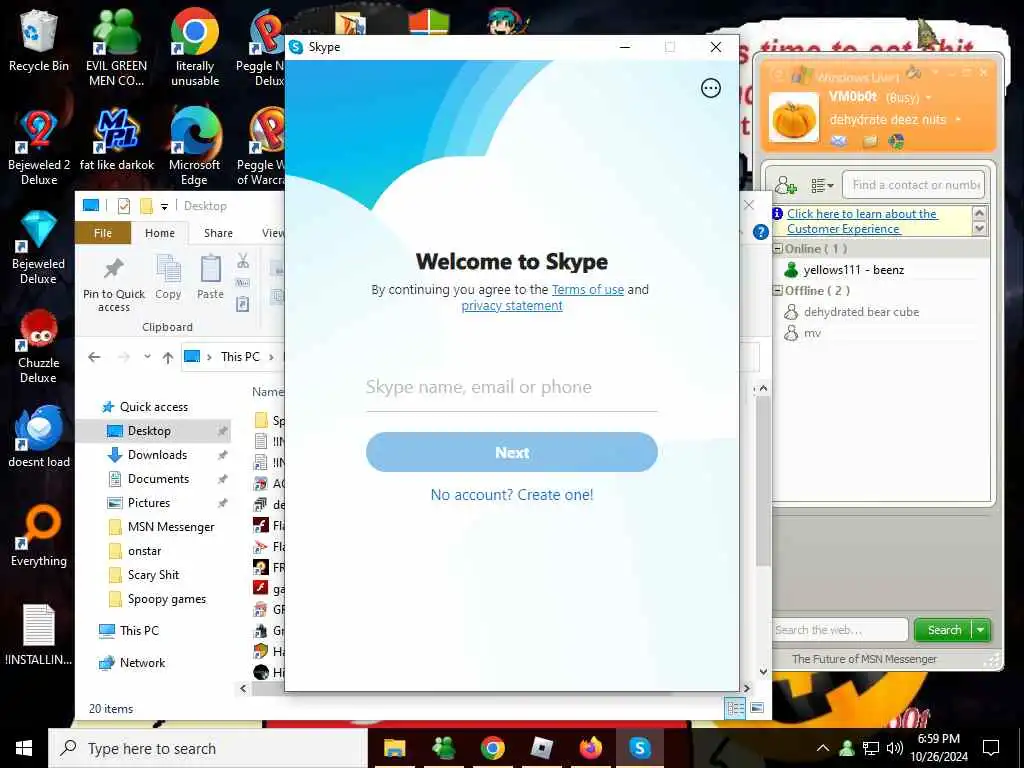Image resolution: width=1024 pixels, height=768 pixels.
Task: Switch Explorer to details view icon
Action: coord(735,708)
